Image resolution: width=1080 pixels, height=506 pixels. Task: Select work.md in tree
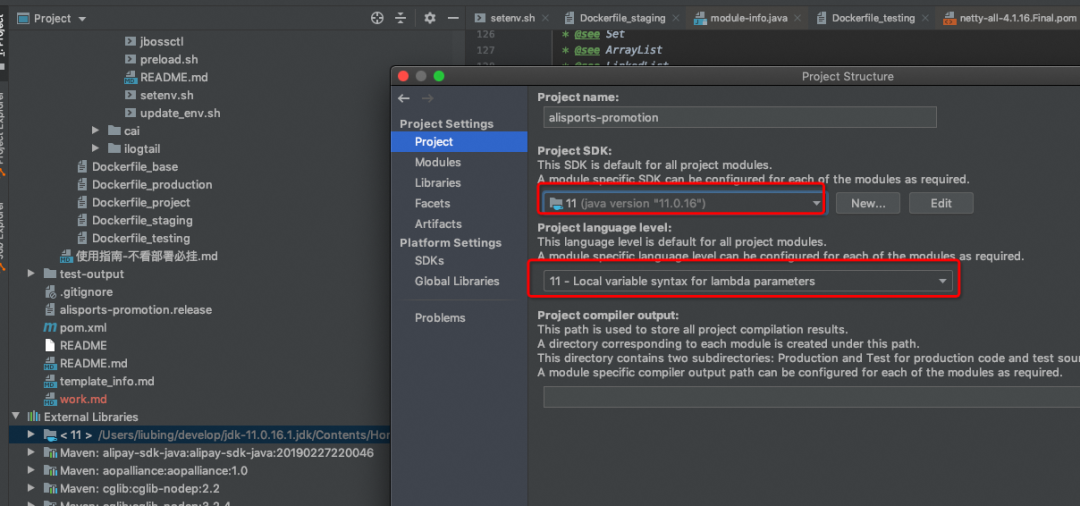point(83,399)
